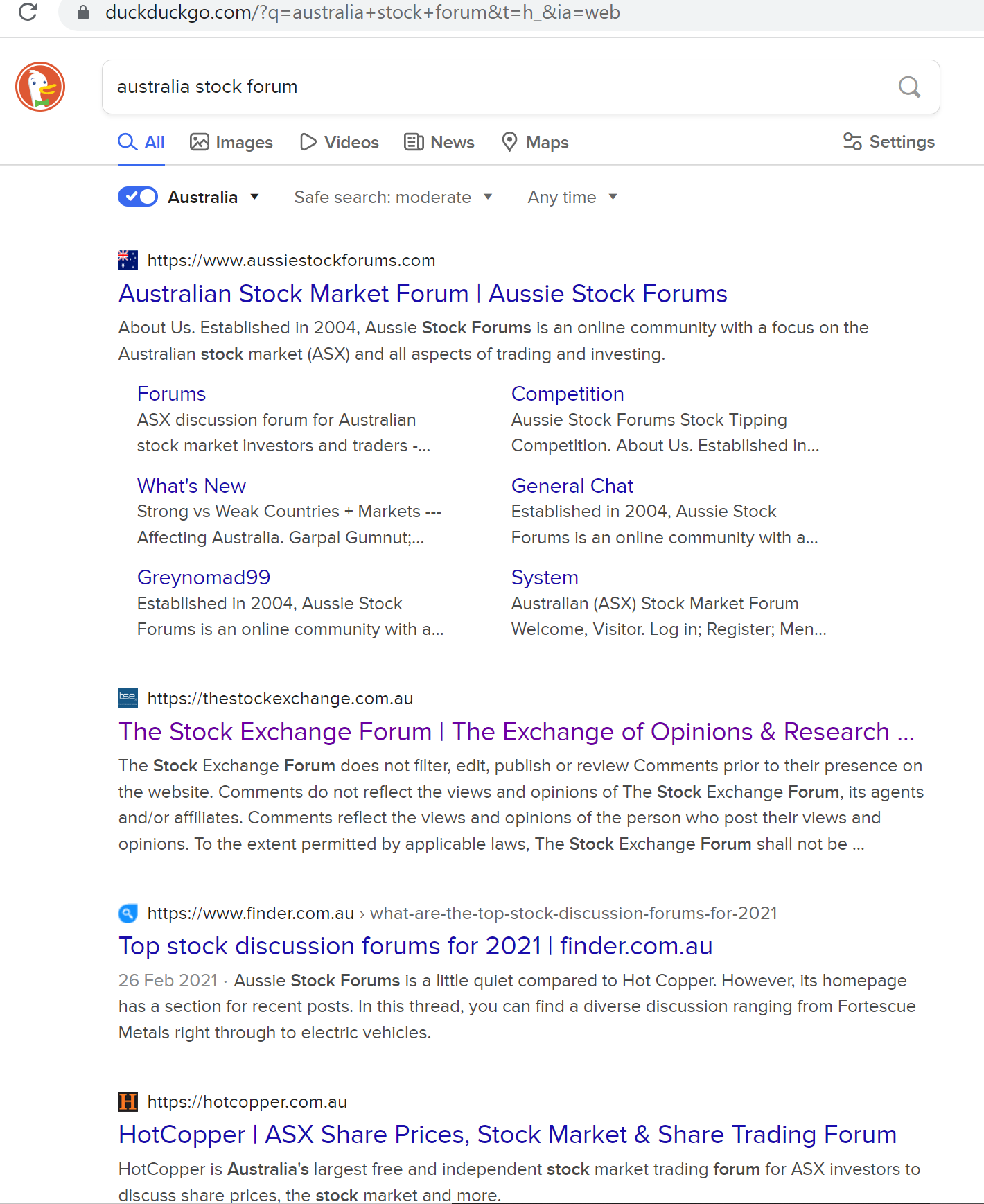Click the Settings sliders icon

(852, 141)
